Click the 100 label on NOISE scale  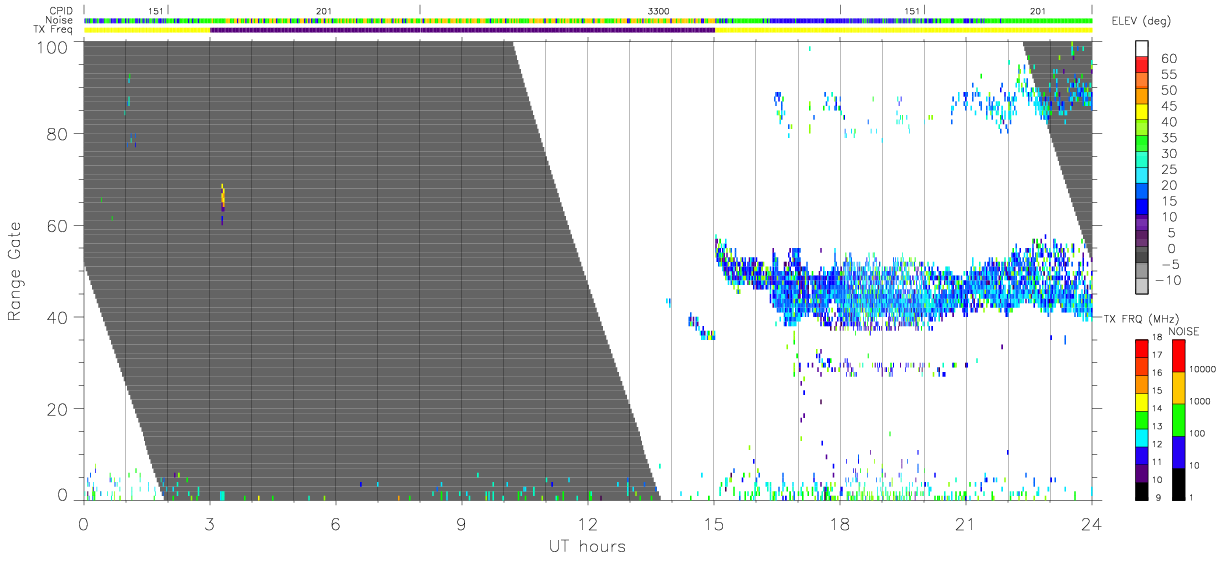[x=1198, y=434]
